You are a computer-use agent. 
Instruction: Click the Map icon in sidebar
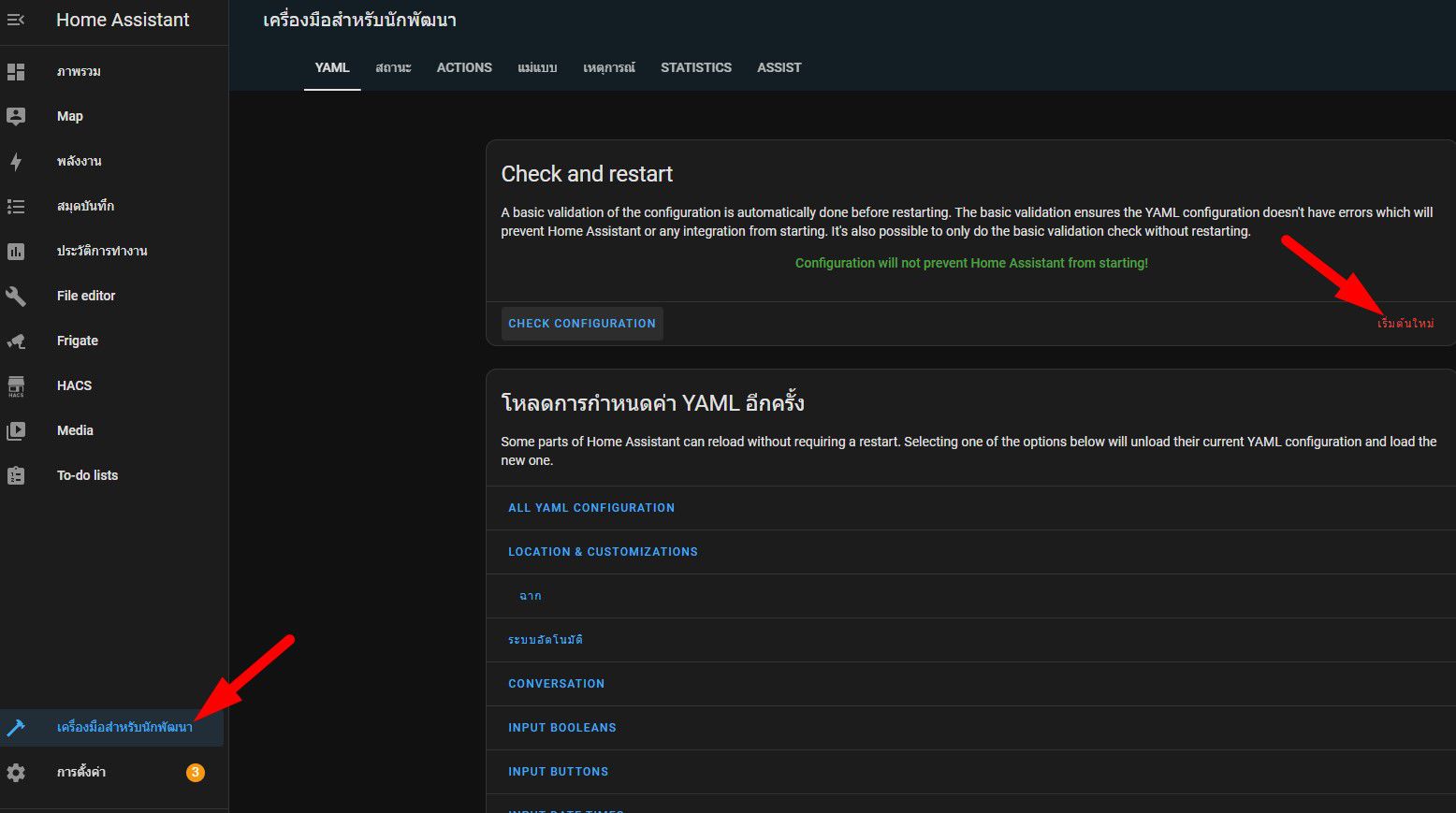coord(16,116)
